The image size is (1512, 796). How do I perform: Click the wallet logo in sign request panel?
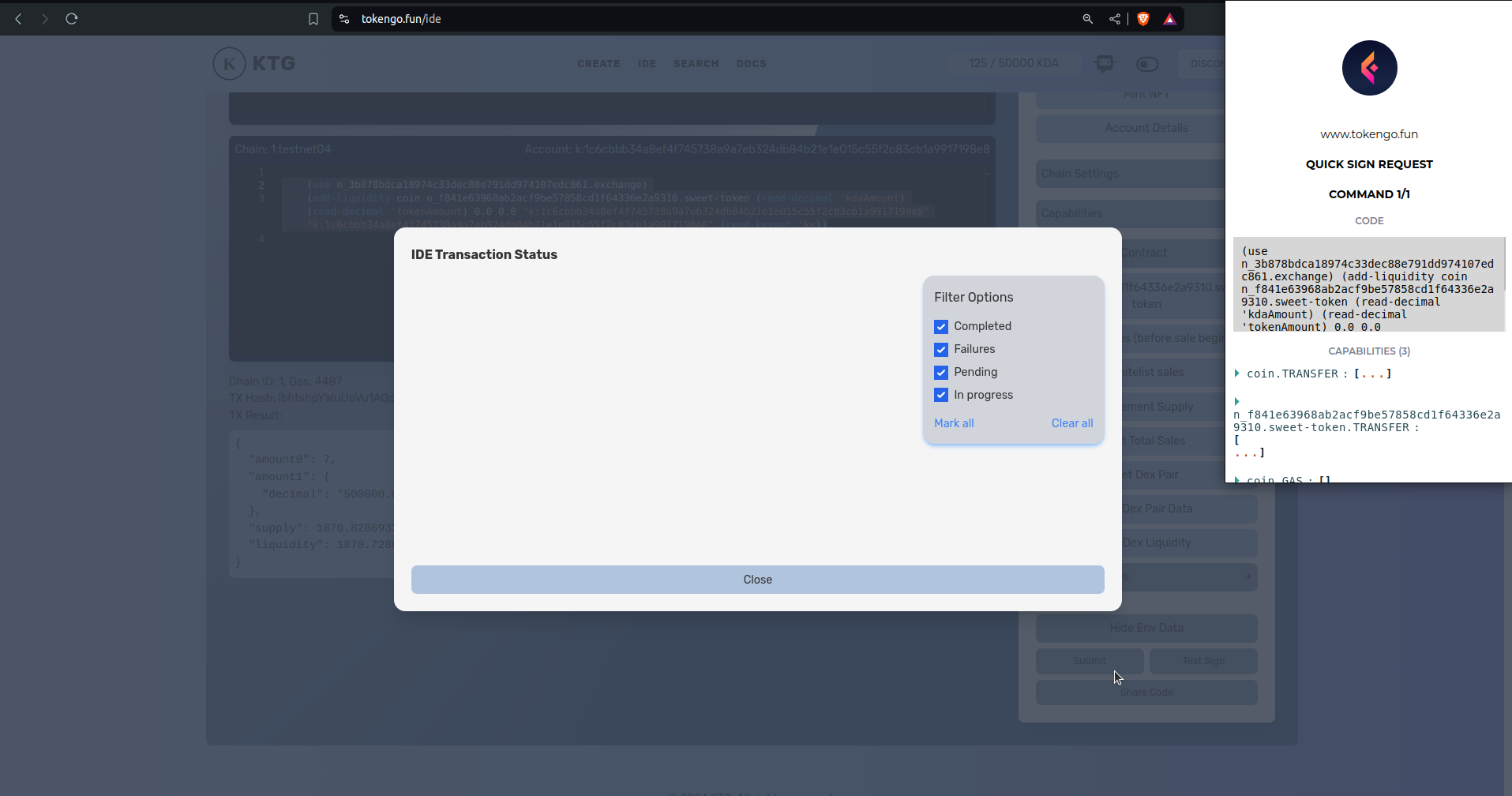1369,68
